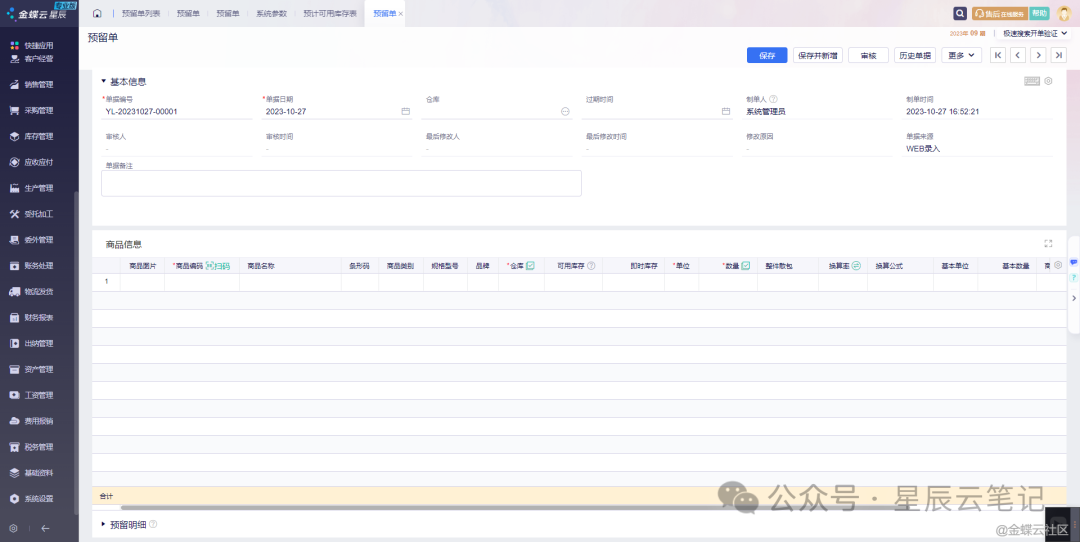Open the 过期时间 calendar picker icon
The image size is (1080, 542).
726,112
